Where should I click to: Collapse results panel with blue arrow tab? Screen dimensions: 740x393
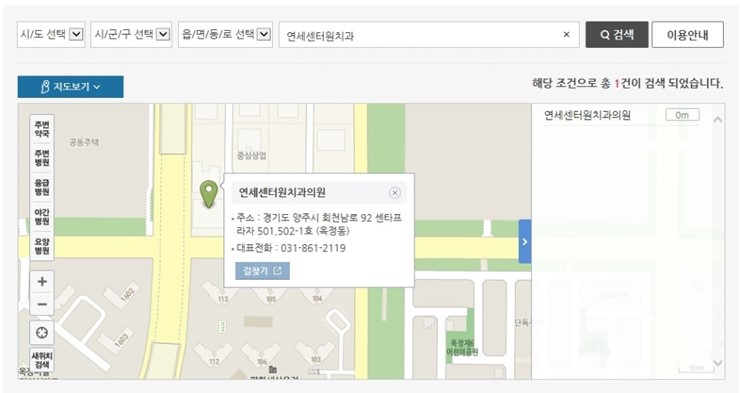pyautogui.click(x=525, y=241)
